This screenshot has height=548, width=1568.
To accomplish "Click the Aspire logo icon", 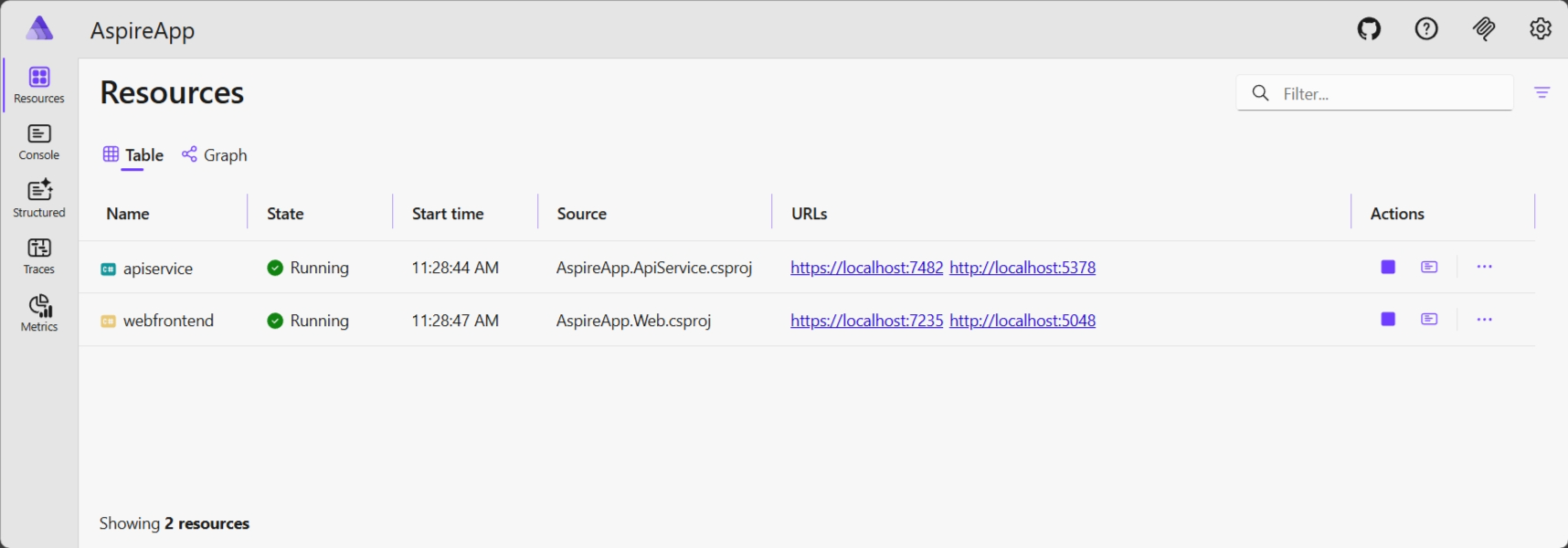I will coord(39,28).
